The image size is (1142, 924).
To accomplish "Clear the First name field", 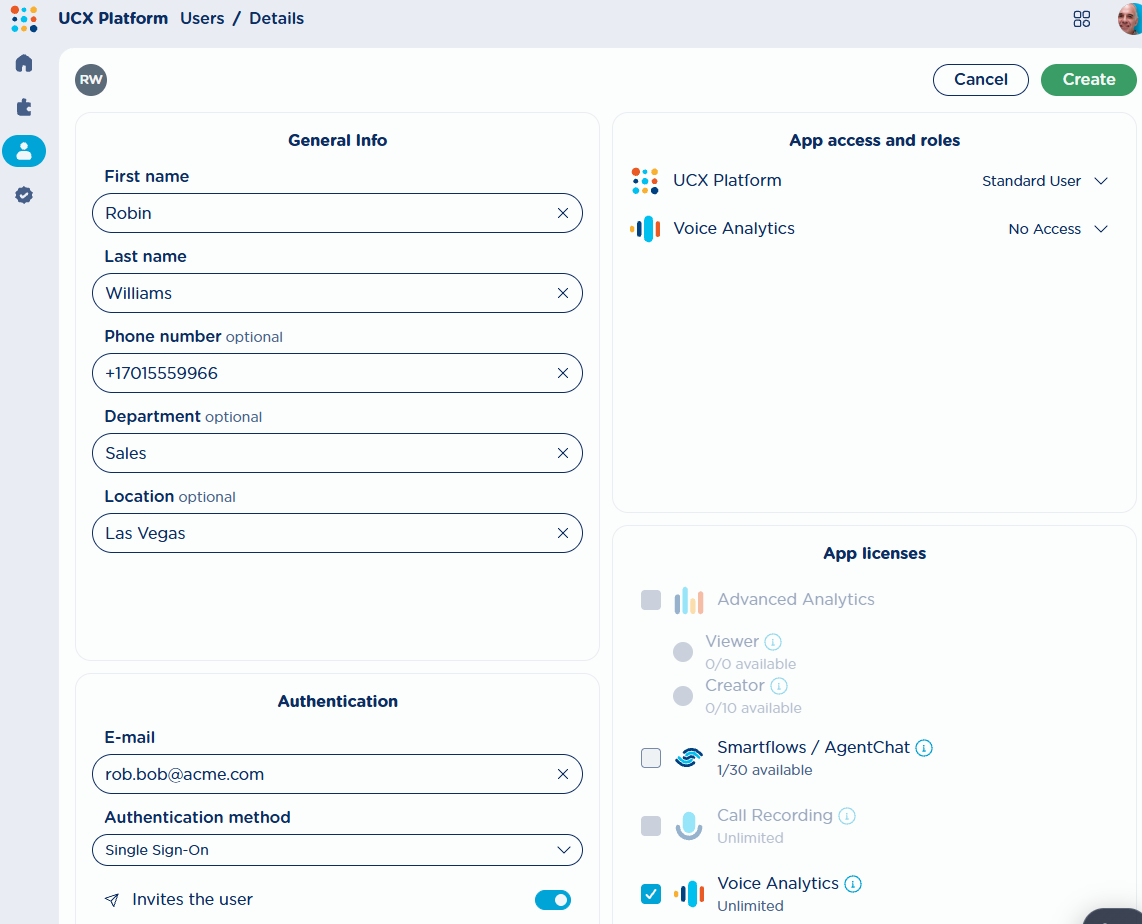I will [562, 213].
